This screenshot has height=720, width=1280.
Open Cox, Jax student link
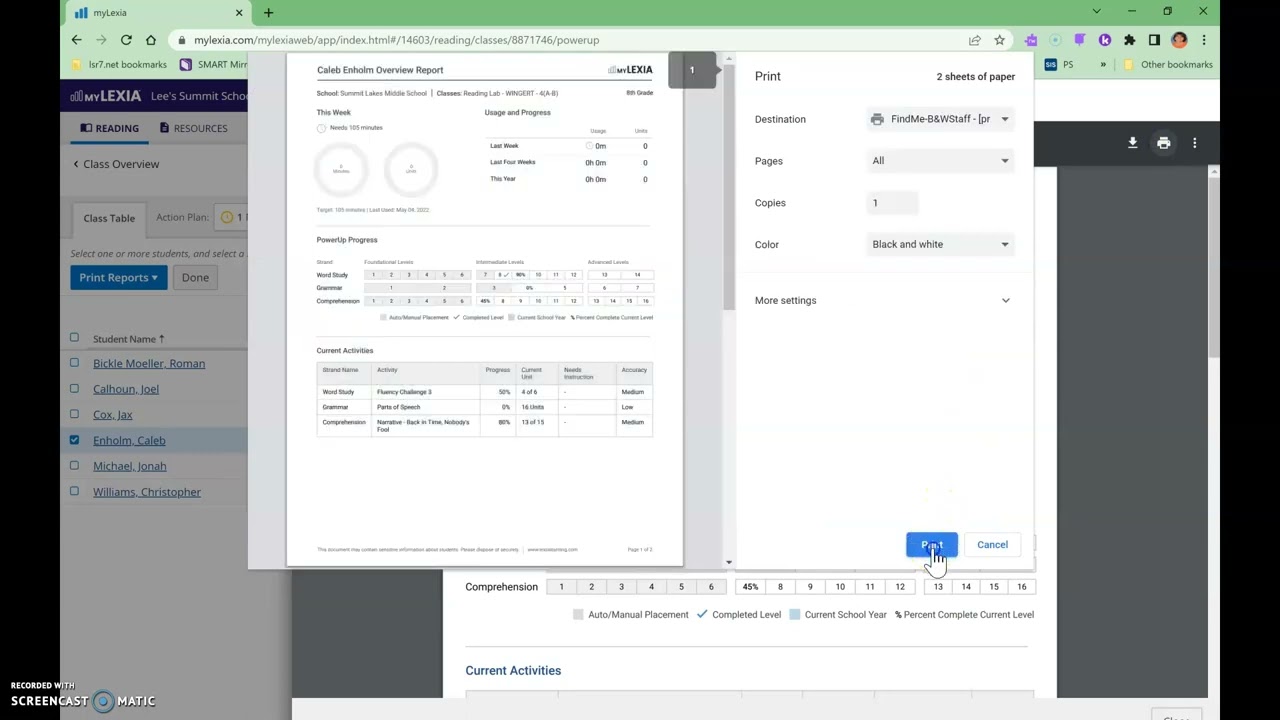click(113, 414)
